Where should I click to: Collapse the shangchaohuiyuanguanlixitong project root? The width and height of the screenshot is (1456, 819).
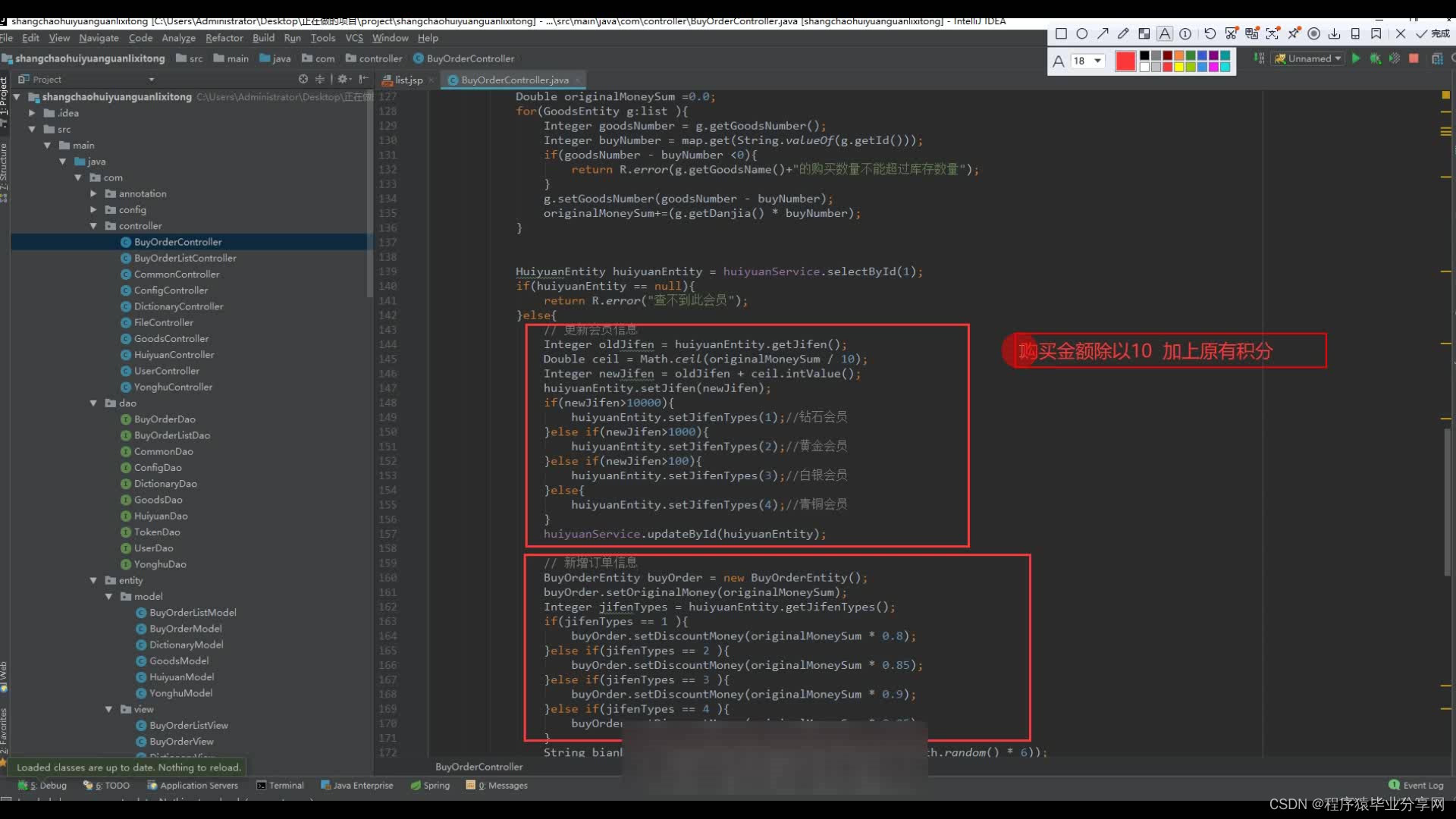tap(15, 97)
